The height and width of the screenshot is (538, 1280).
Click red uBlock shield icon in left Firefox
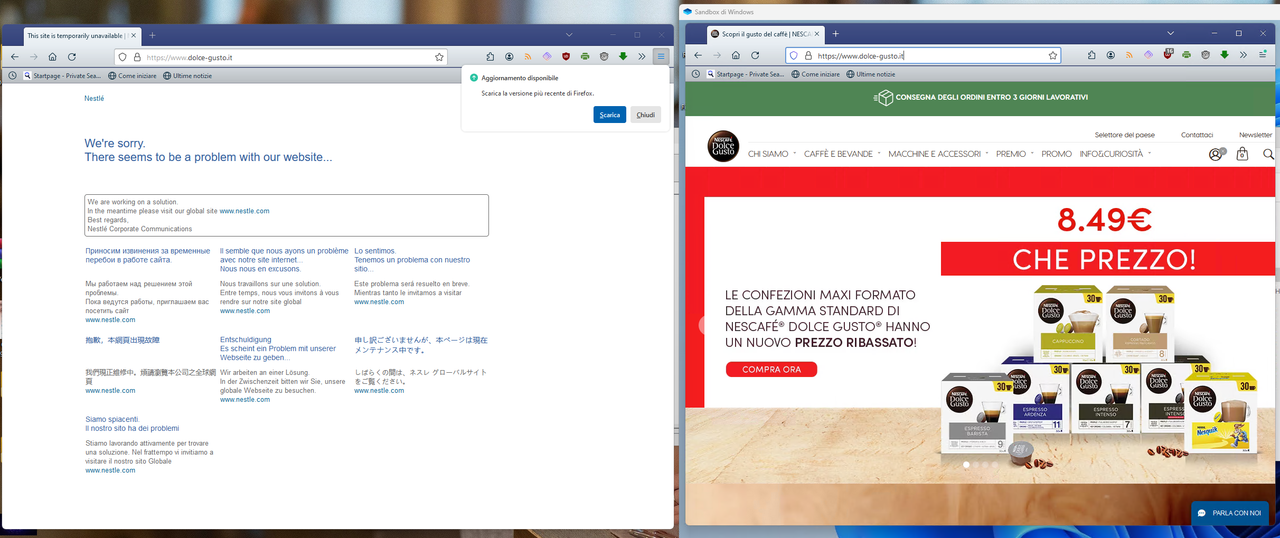tap(566, 57)
